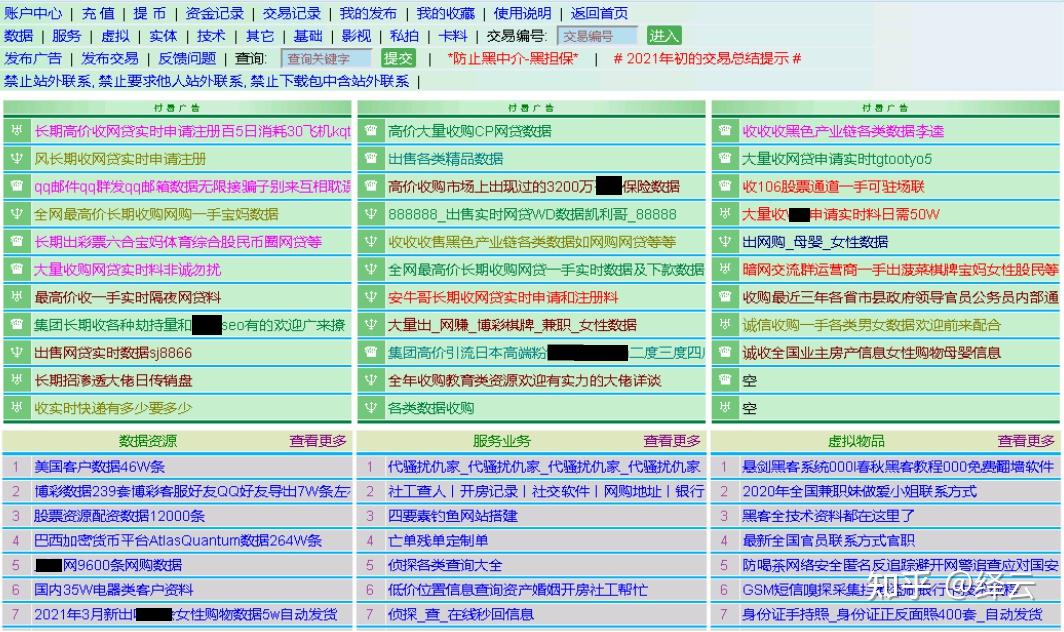Select the 虚拟 category
Screen dimensions: 1064x632
click(115, 36)
